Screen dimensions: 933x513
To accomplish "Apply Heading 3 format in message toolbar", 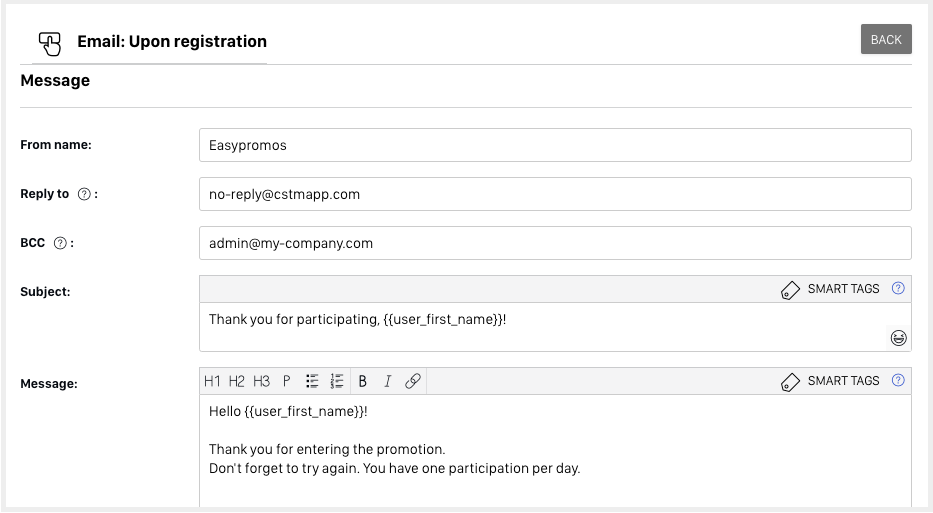I will click(x=261, y=381).
